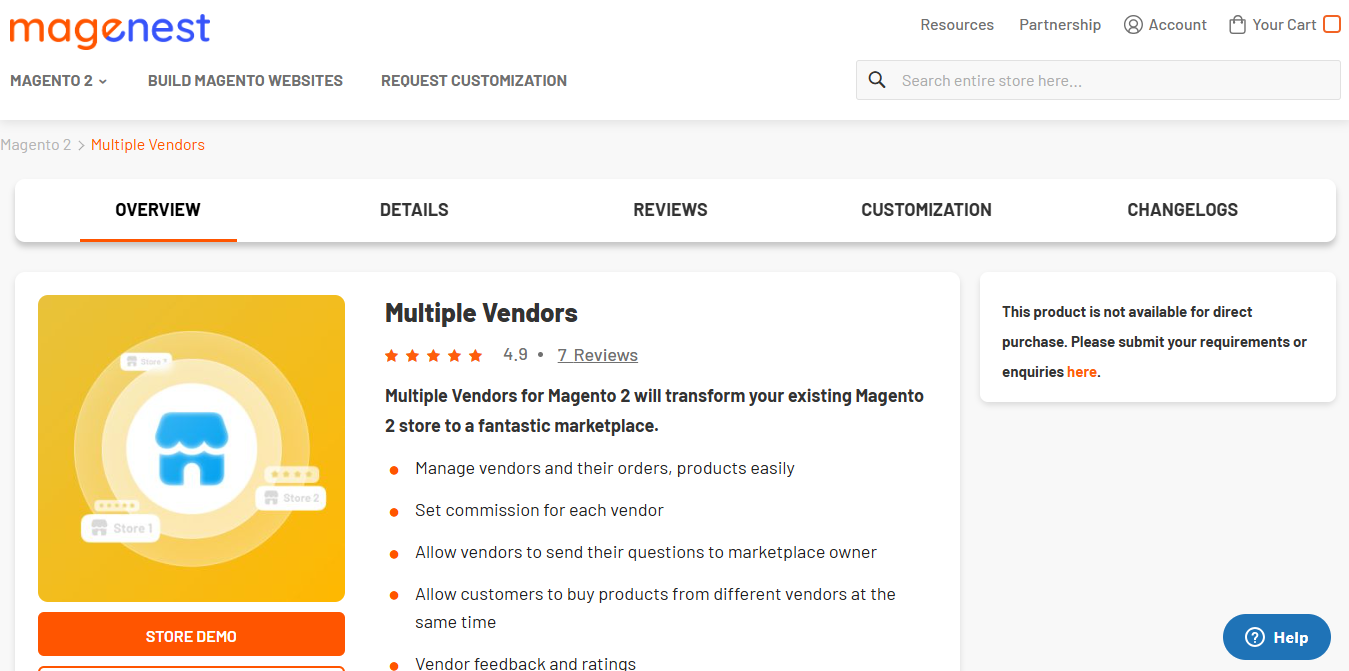Open the CHANGELOGS tab

tap(1182, 210)
